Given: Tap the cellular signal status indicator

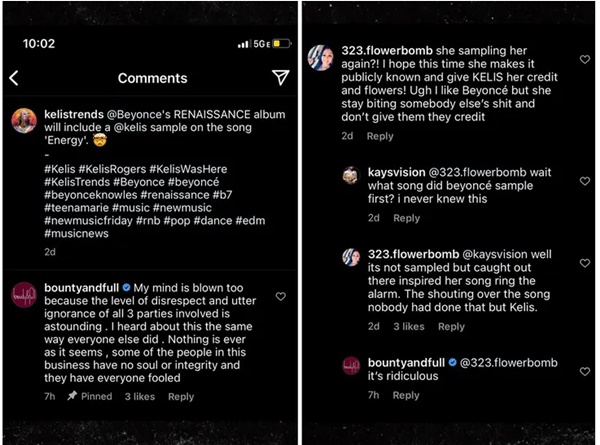Looking at the screenshot, I should [x=246, y=44].
